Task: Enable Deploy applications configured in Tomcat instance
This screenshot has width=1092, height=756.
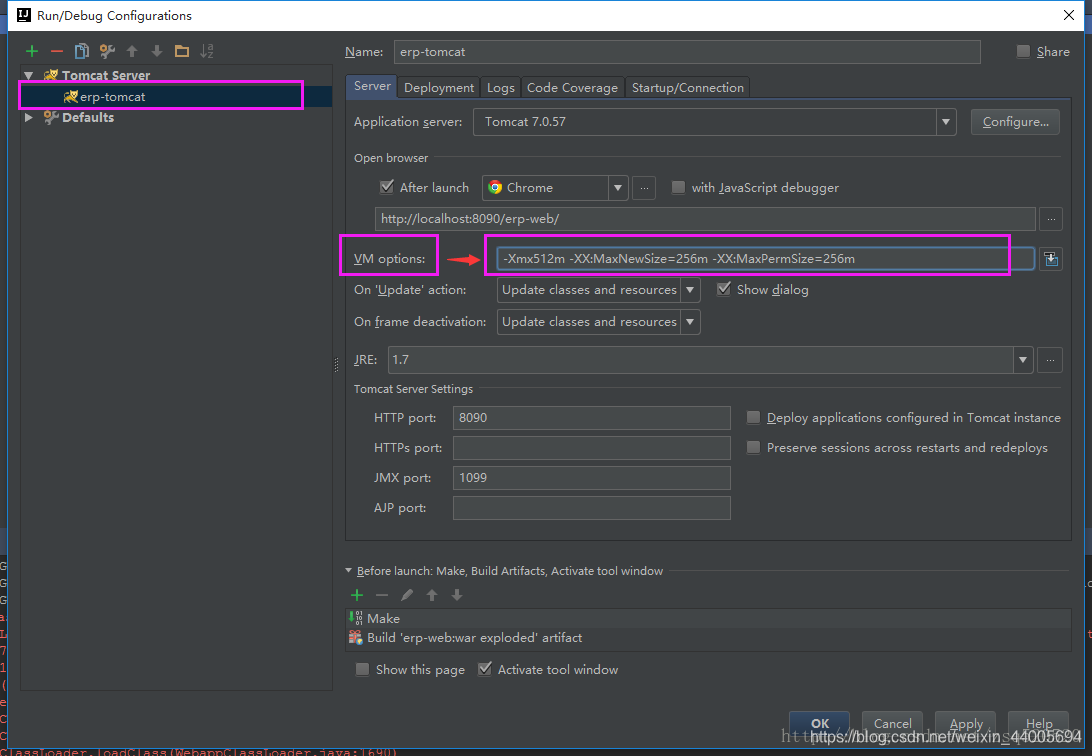Action: coord(753,417)
